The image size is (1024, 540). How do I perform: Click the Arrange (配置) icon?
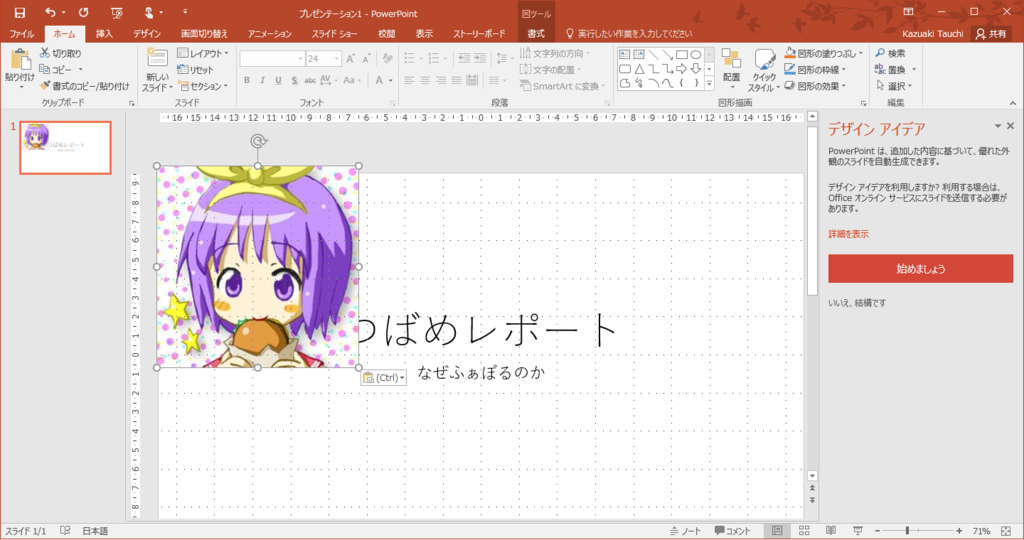pyautogui.click(x=731, y=58)
